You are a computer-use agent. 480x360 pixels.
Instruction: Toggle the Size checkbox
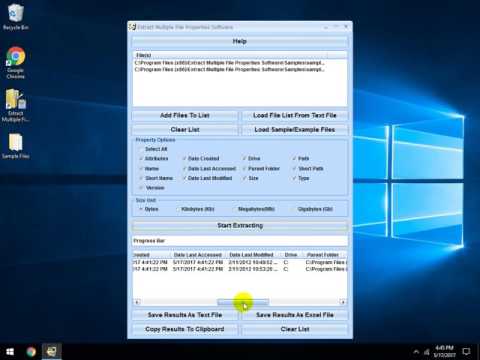click(x=244, y=178)
